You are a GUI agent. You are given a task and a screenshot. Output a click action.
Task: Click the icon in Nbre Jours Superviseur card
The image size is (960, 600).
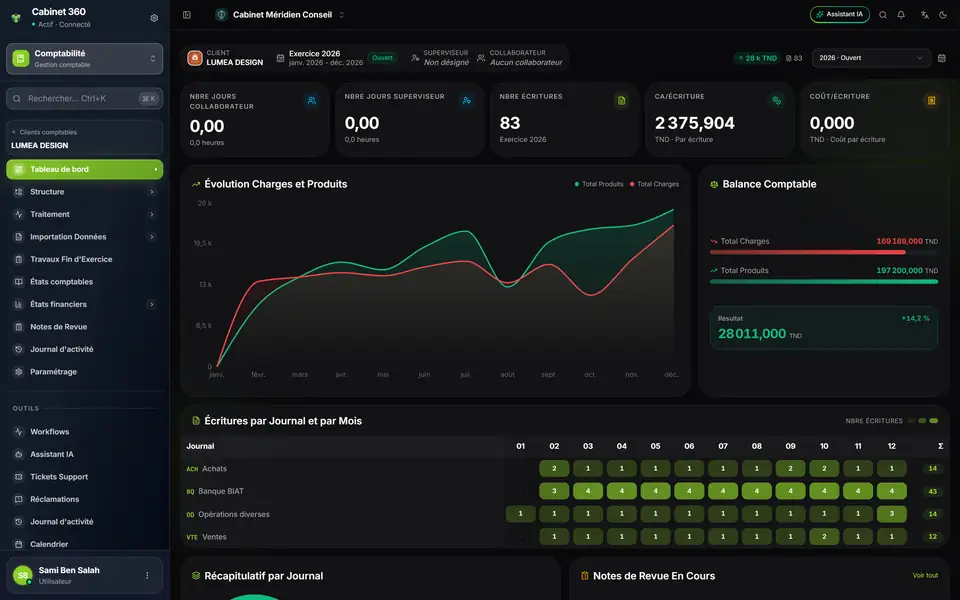coord(467,100)
